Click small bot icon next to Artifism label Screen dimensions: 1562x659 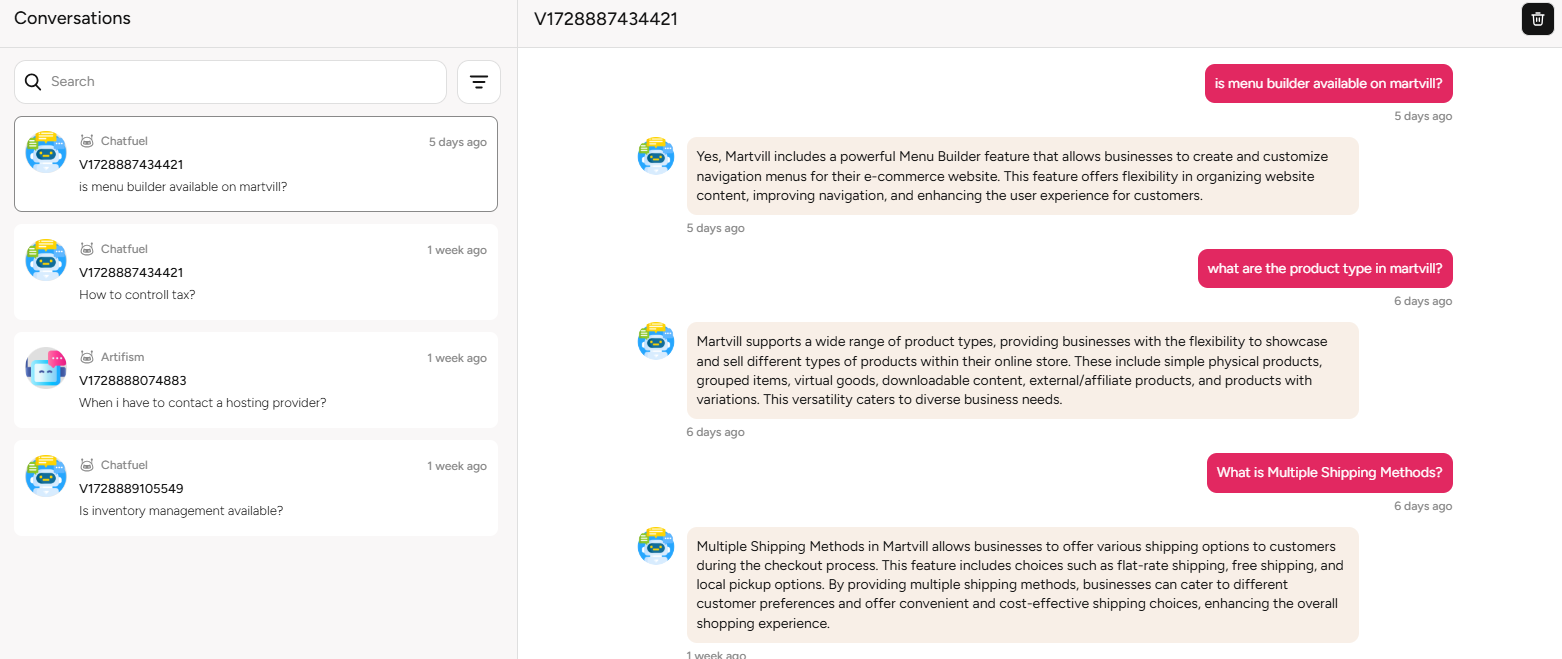[x=87, y=357]
